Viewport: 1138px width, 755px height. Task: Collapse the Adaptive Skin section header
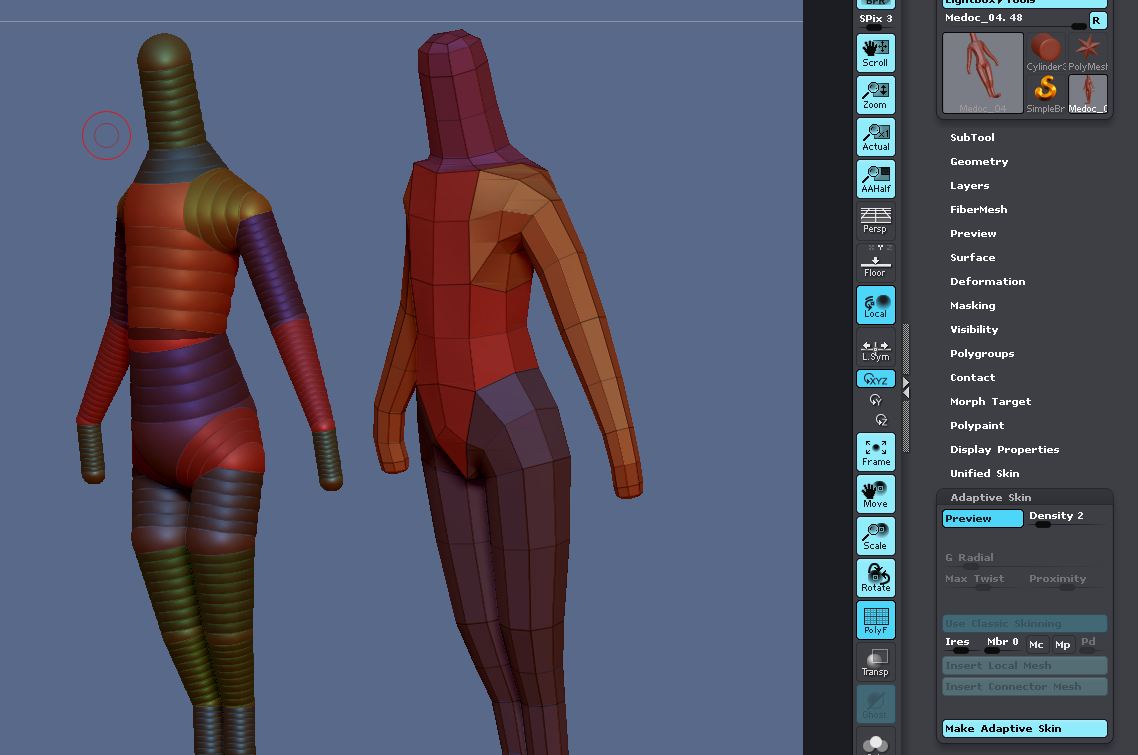coord(991,497)
